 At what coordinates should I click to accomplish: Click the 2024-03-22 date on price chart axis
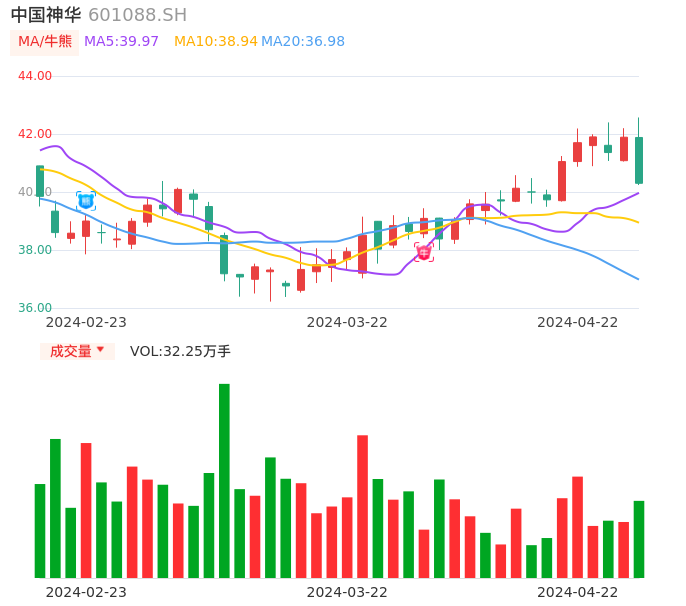[x=347, y=322]
